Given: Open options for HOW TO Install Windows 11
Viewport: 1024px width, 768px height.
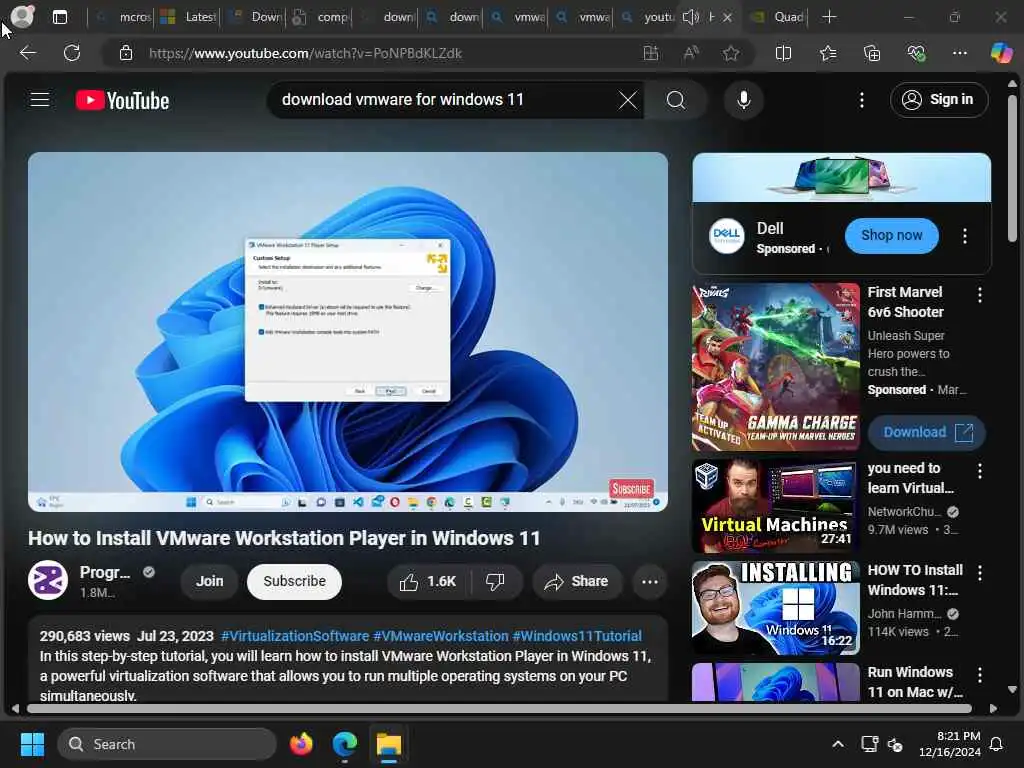Looking at the screenshot, I should 980,573.
